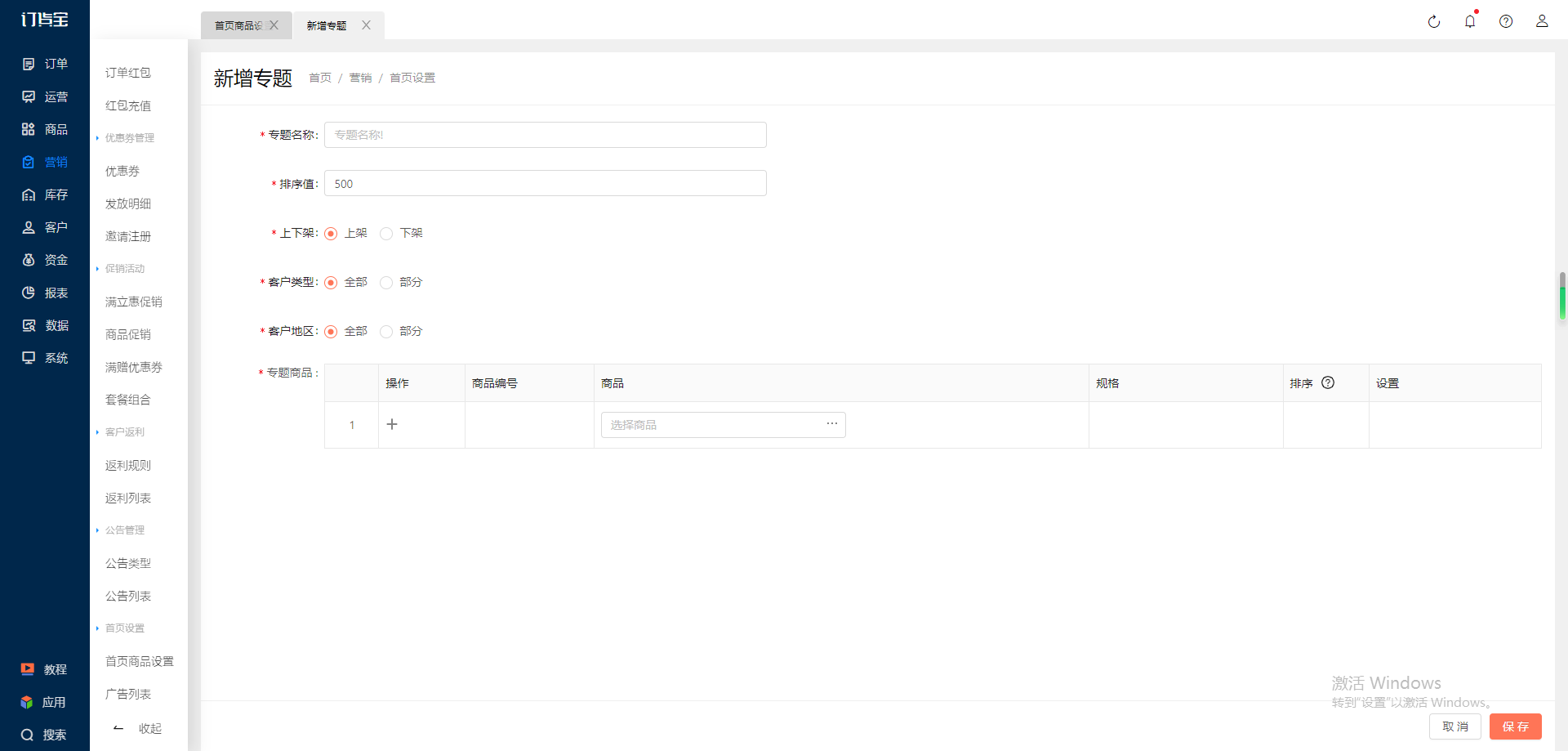The width and height of the screenshot is (1568, 751).
Task: Open the 资金 module
Action: 45,260
